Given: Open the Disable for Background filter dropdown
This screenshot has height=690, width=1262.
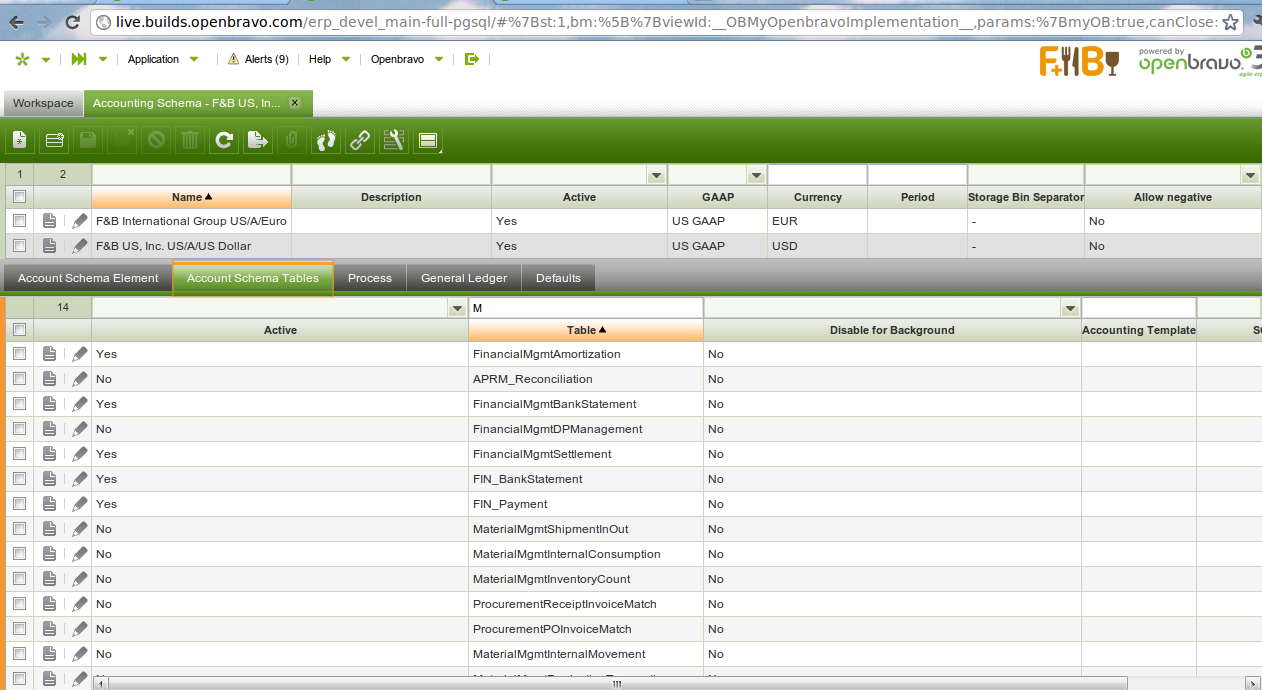Looking at the screenshot, I should tap(1070, 309).
